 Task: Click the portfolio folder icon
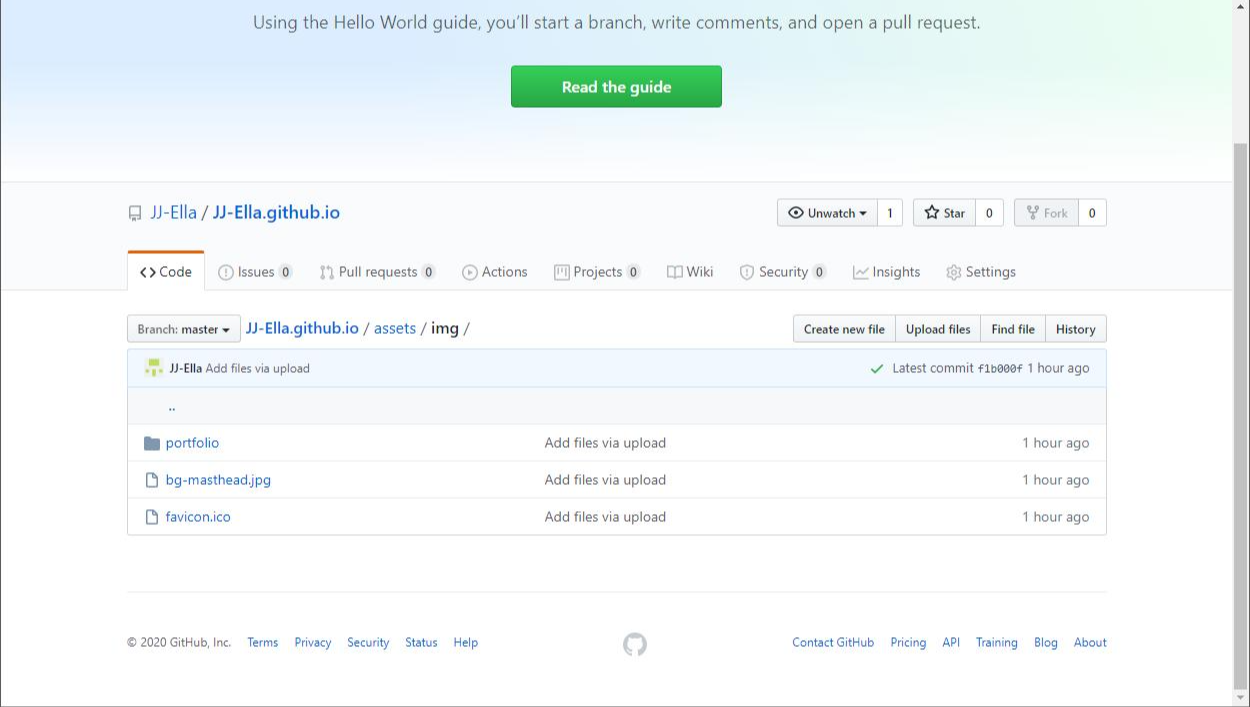[x=152, y=443]
